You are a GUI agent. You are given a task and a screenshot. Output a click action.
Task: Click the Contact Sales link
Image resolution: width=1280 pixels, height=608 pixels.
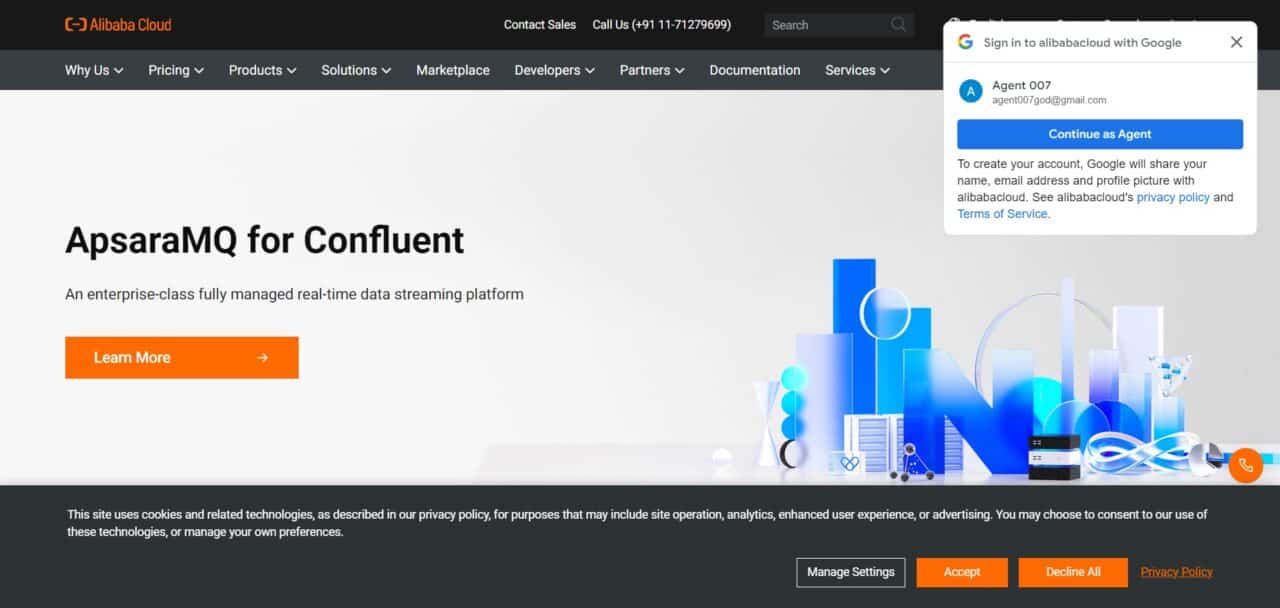coord(540,25)
